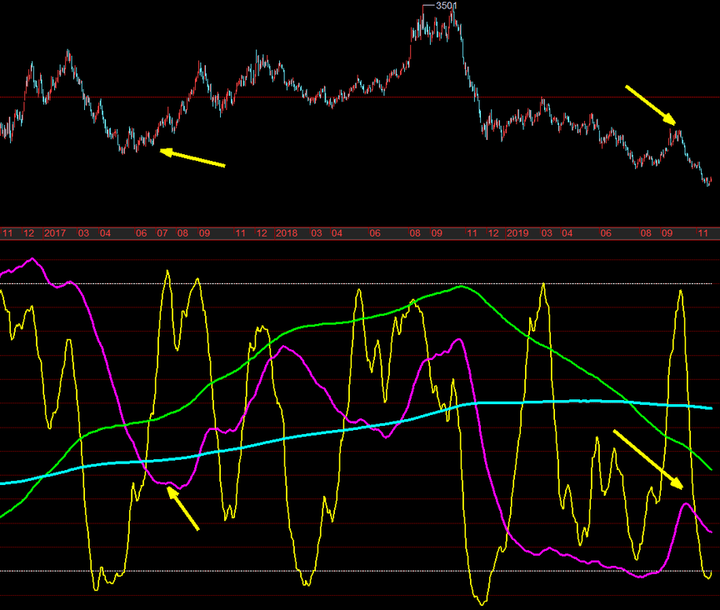Click the 06 month marker within 2019
The height and width of the screenshot is (610, 720).
606,233
